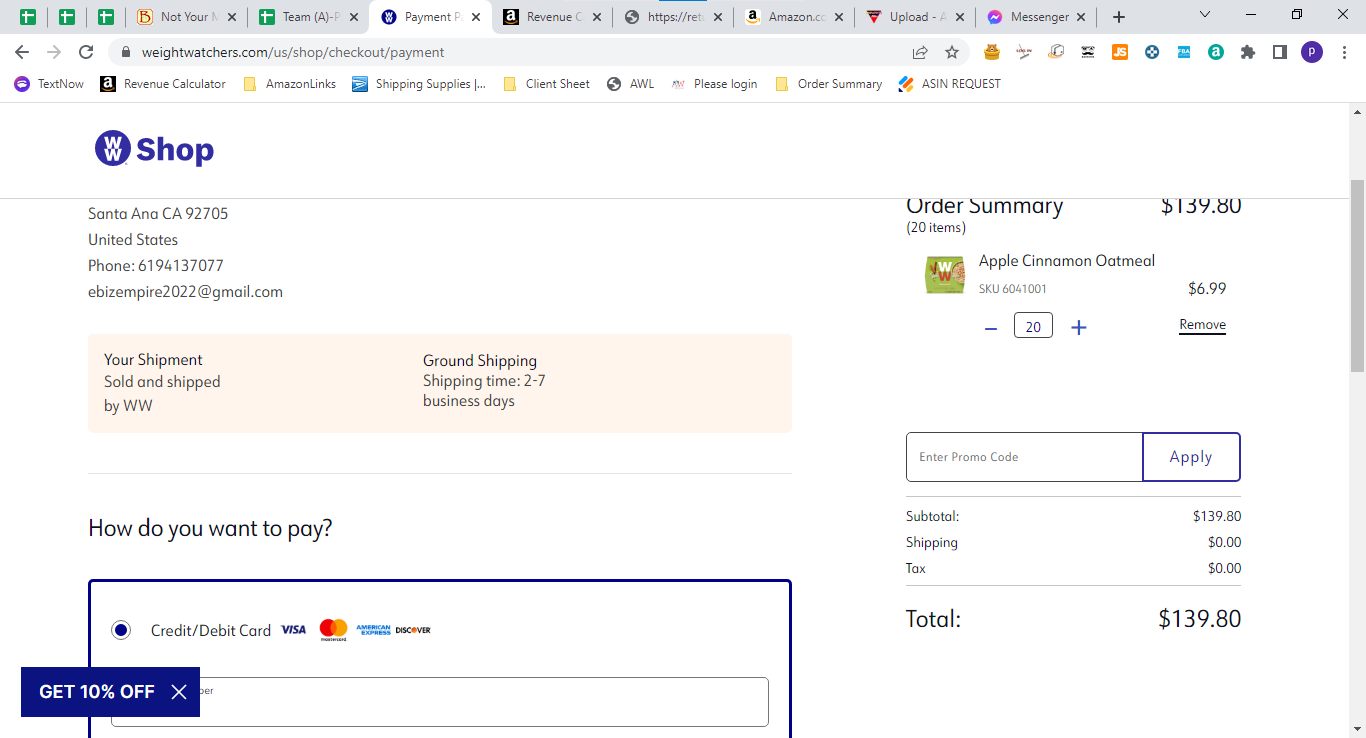Click the ebizempire2022@gmail.com email text

[186, 292]
